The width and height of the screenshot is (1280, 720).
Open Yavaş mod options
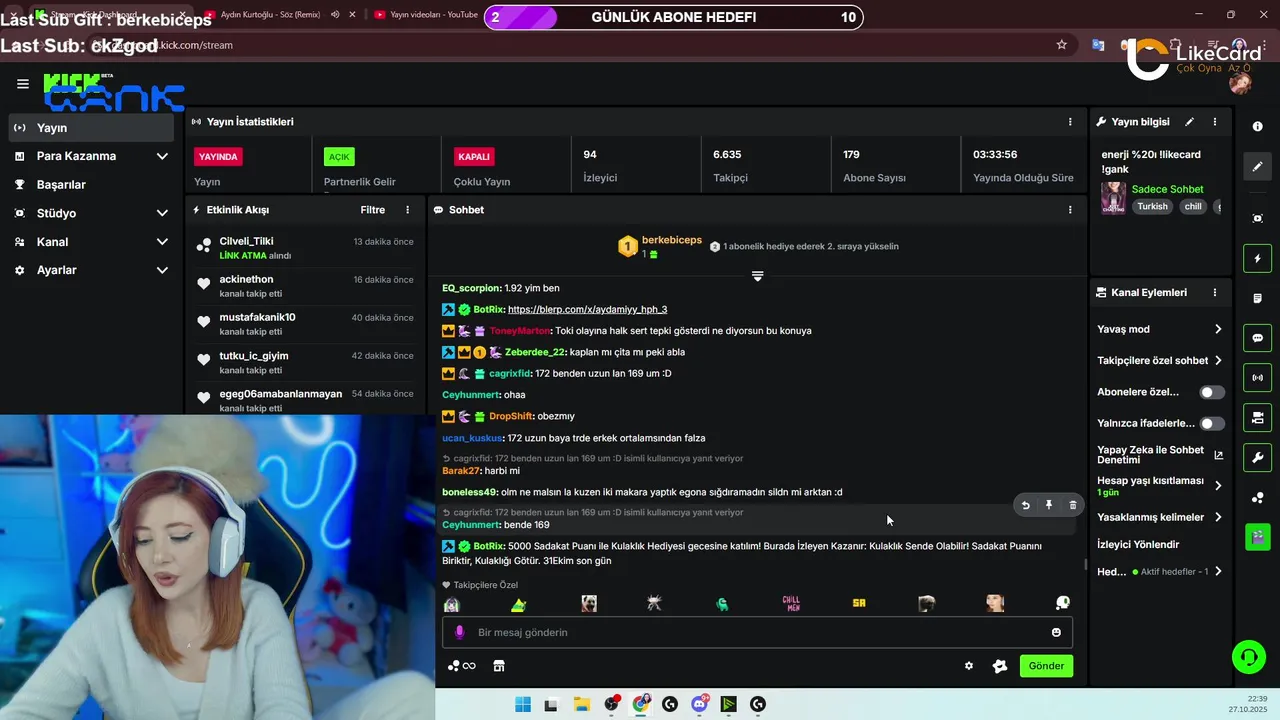coord(1160,329)
